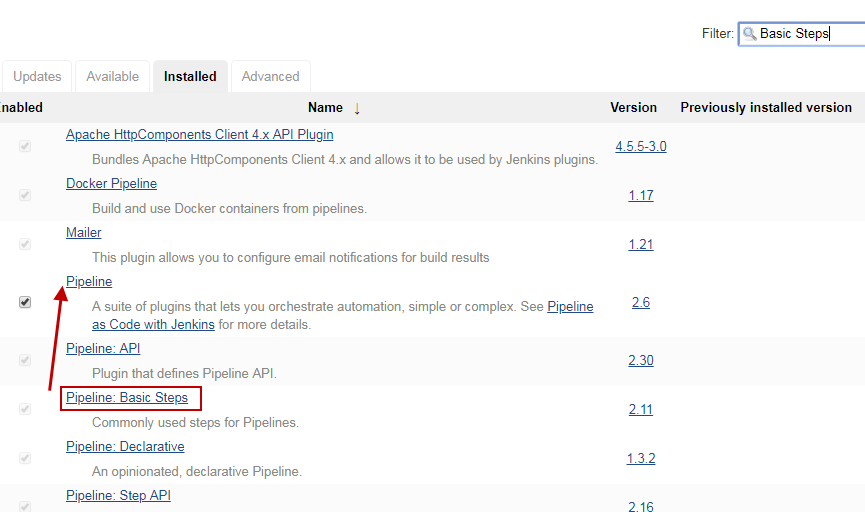Toggle the Pipeline: API enabled checkbox
The height and width of the screenshot is (512, 865).
(x=25, y=360)
